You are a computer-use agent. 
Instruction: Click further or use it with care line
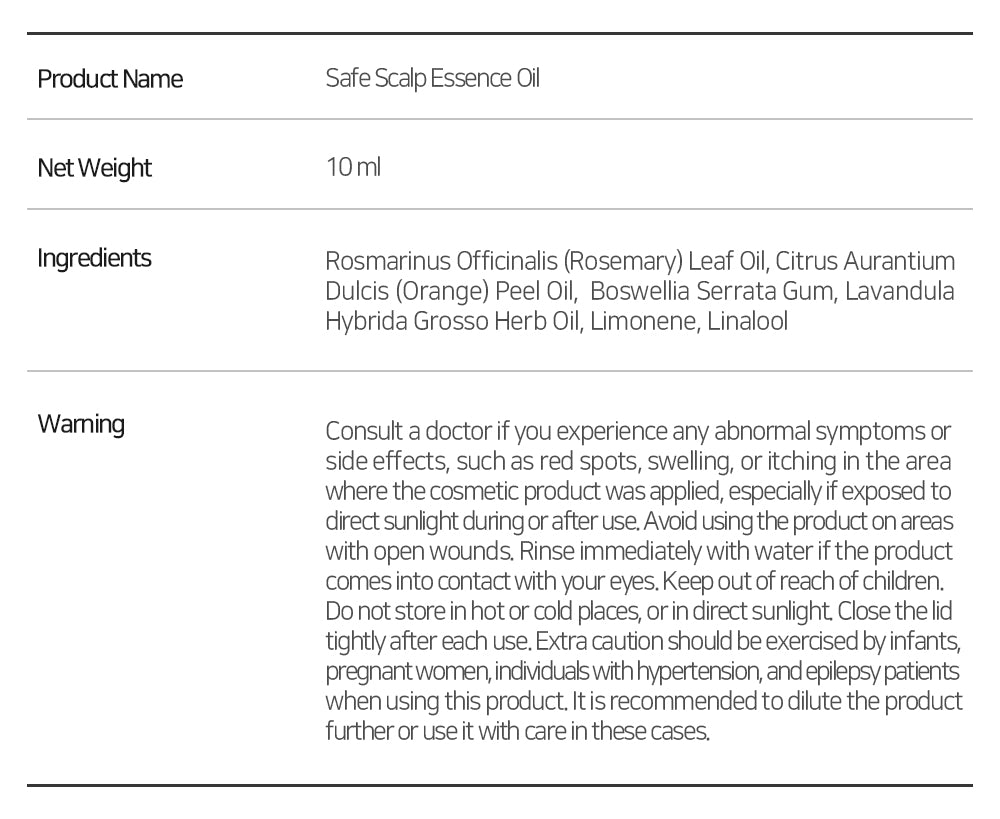click(x=517, y=731)
